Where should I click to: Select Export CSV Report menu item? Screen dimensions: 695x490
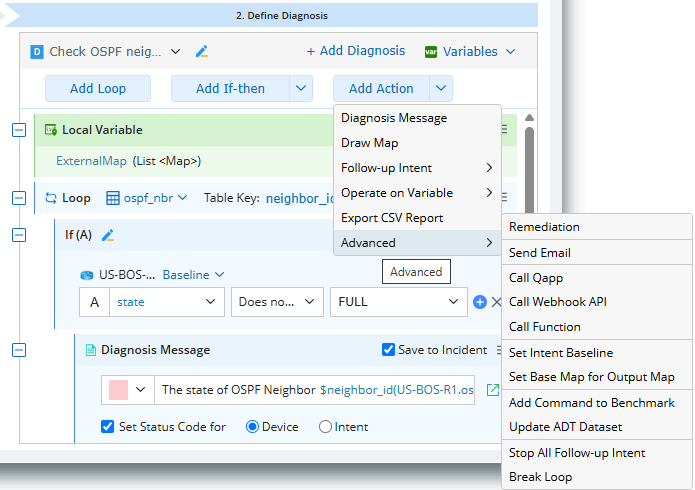tap(392, 218)
